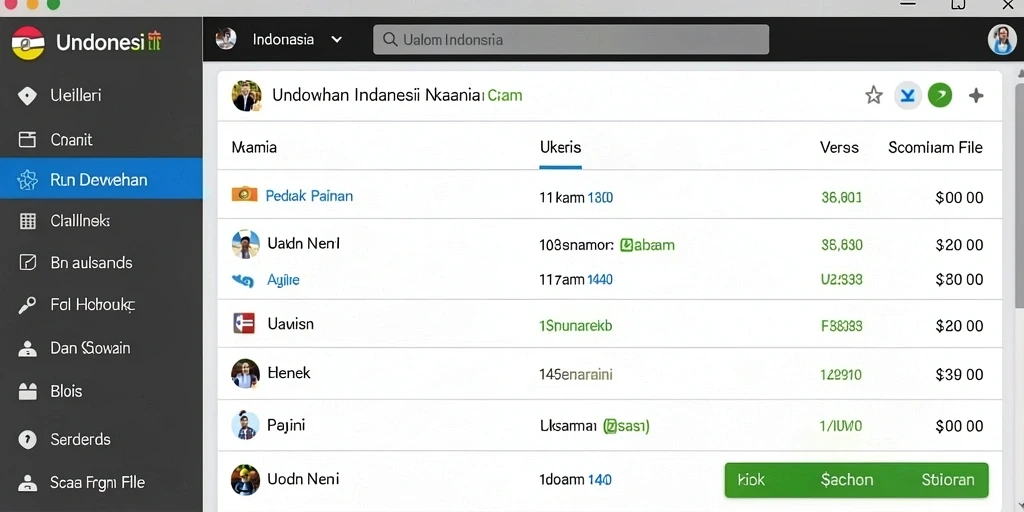
Task: Click the blue download arrow icon
Action: click(907, 96)
